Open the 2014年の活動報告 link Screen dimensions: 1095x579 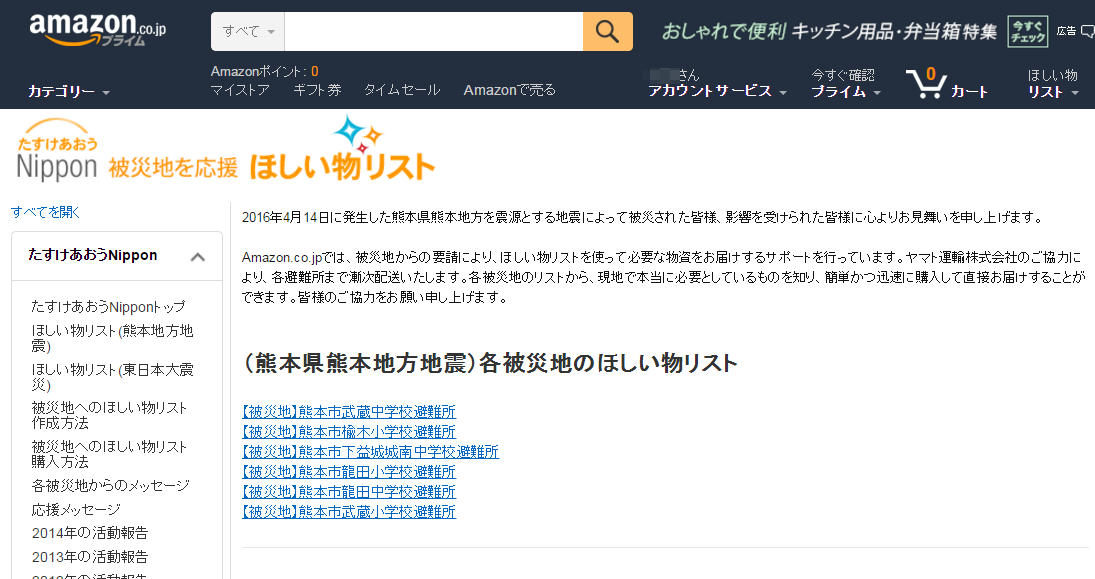pos(89,533)
